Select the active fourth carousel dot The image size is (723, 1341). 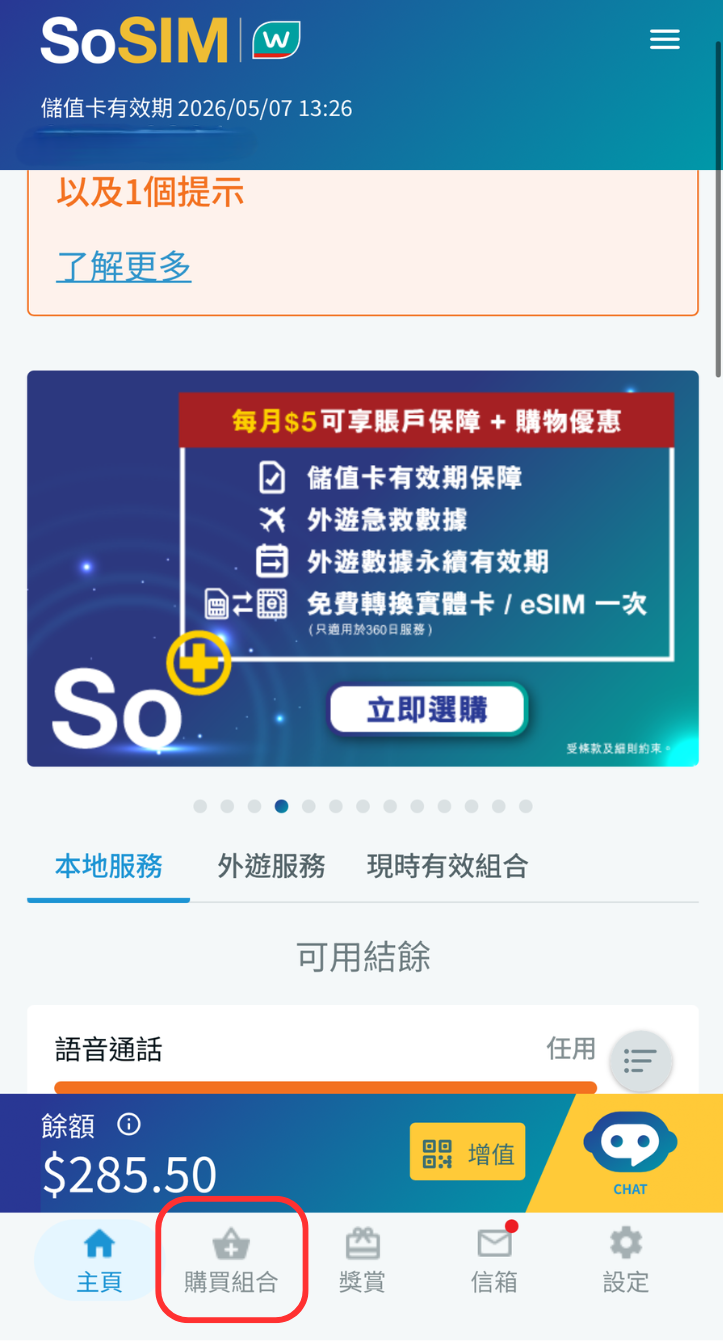(x=282, y=806)
